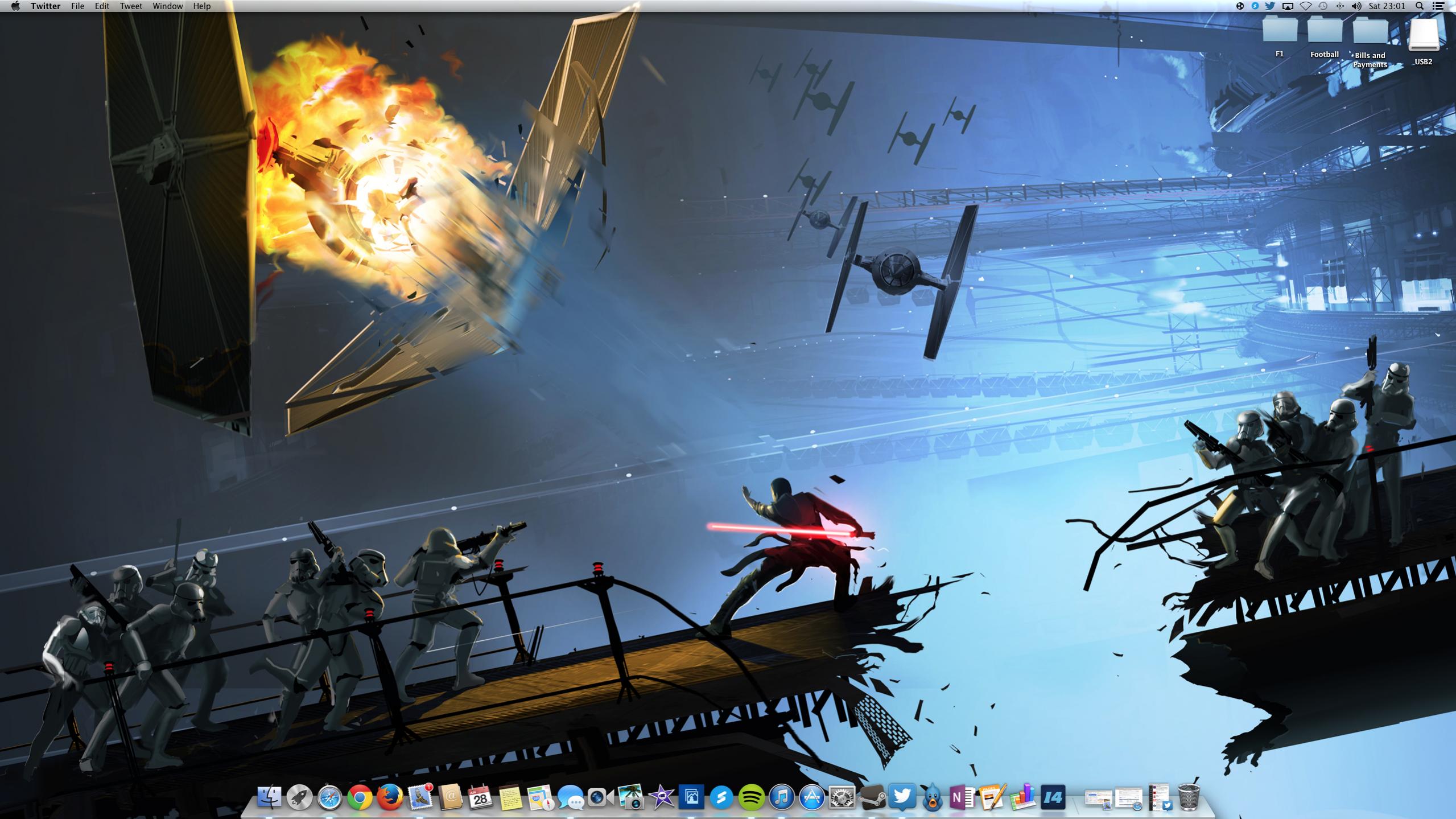Open the I4 app in Dock
The height and width of the screenshot is (819, 1456).
[1053, 797]
